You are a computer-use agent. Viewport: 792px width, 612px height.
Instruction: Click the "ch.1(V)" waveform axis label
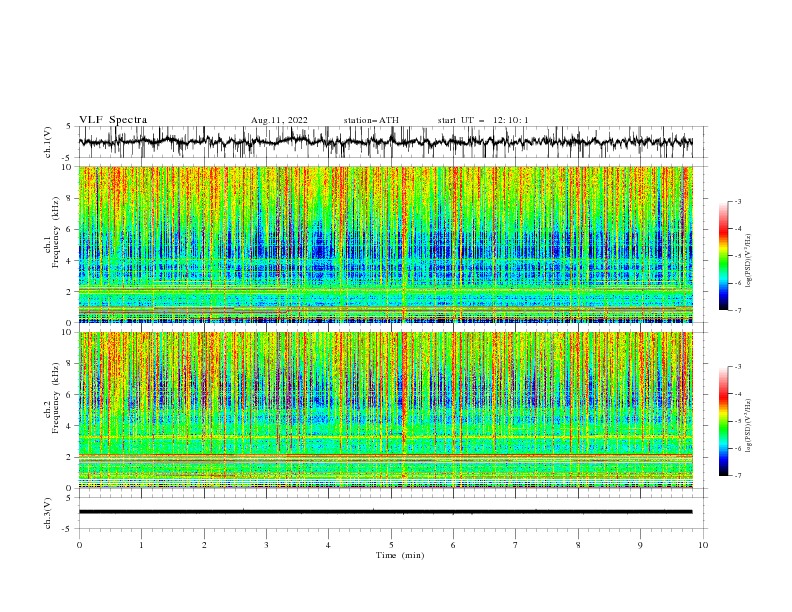pyautogui.click(x=48, y=142)
